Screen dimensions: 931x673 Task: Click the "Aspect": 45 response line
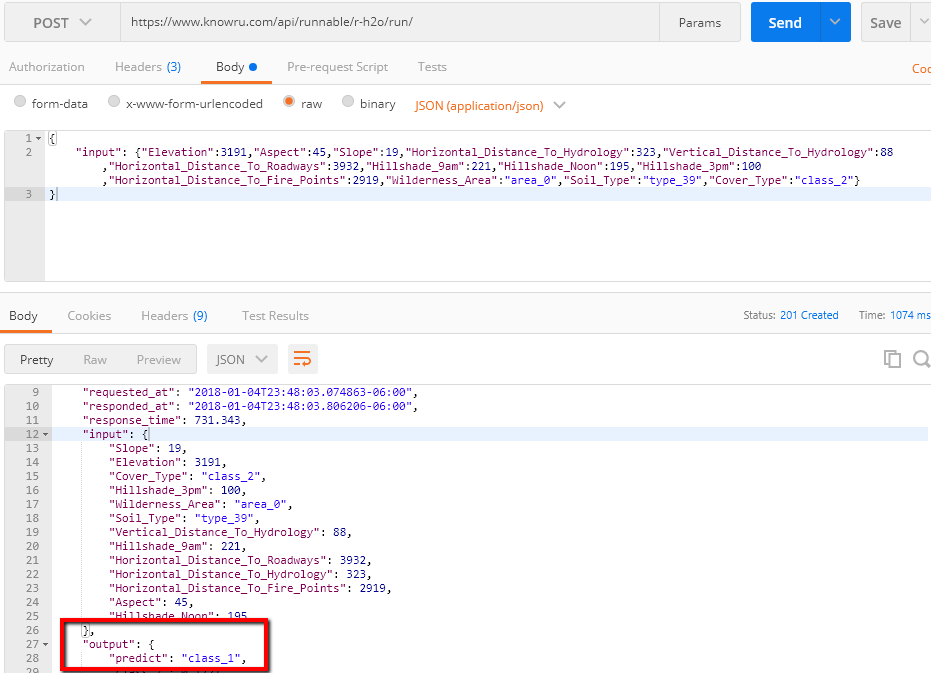[151, 602]
